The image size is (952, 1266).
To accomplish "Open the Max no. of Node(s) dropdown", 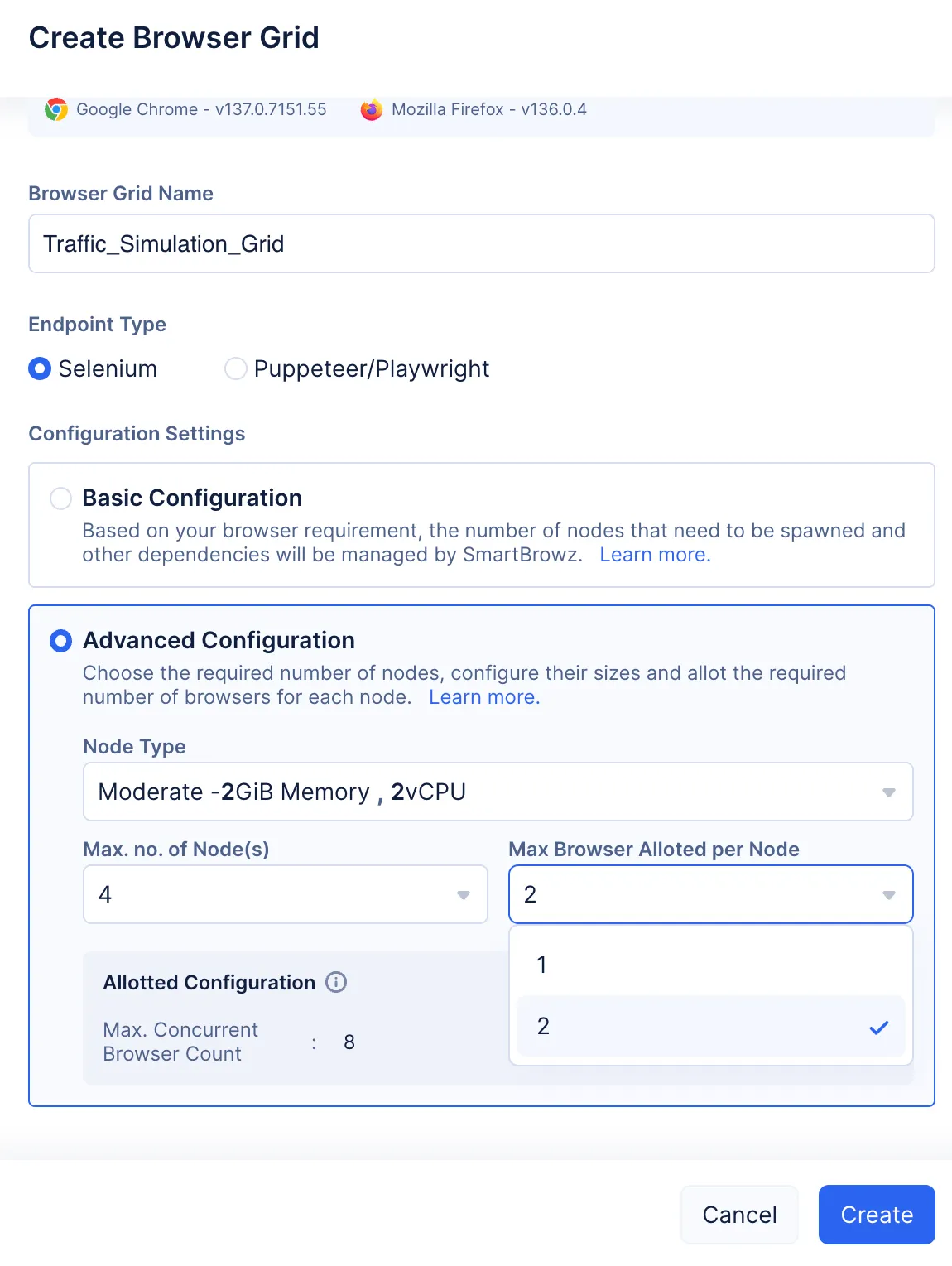I will (x=285, y=895).
